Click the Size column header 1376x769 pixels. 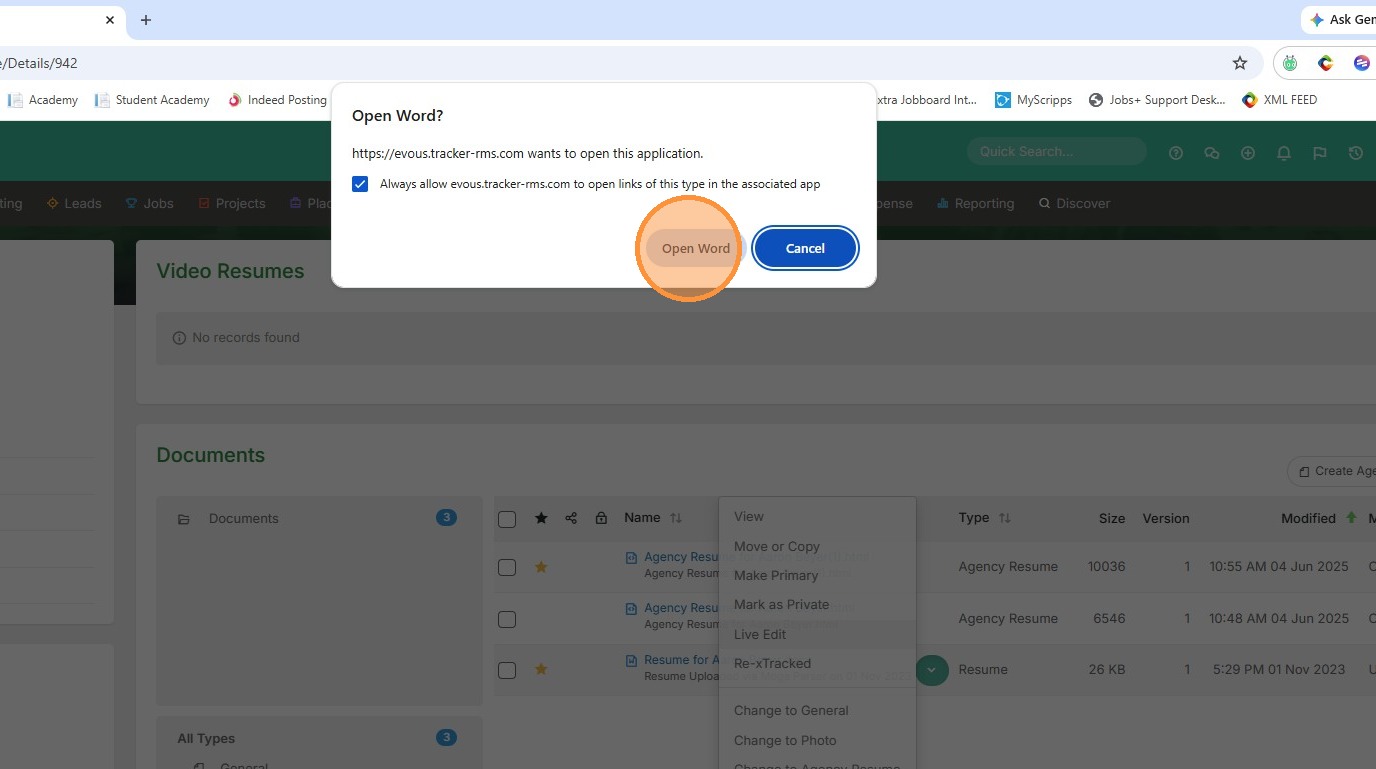(1112, 518)
